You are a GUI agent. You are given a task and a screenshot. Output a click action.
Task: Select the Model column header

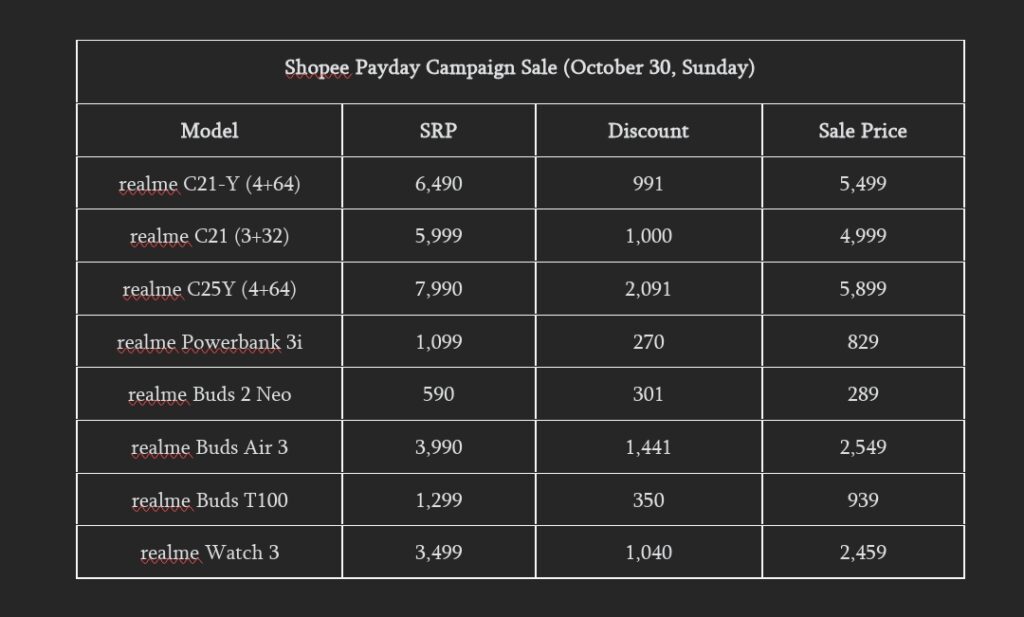tap(210, 131)
